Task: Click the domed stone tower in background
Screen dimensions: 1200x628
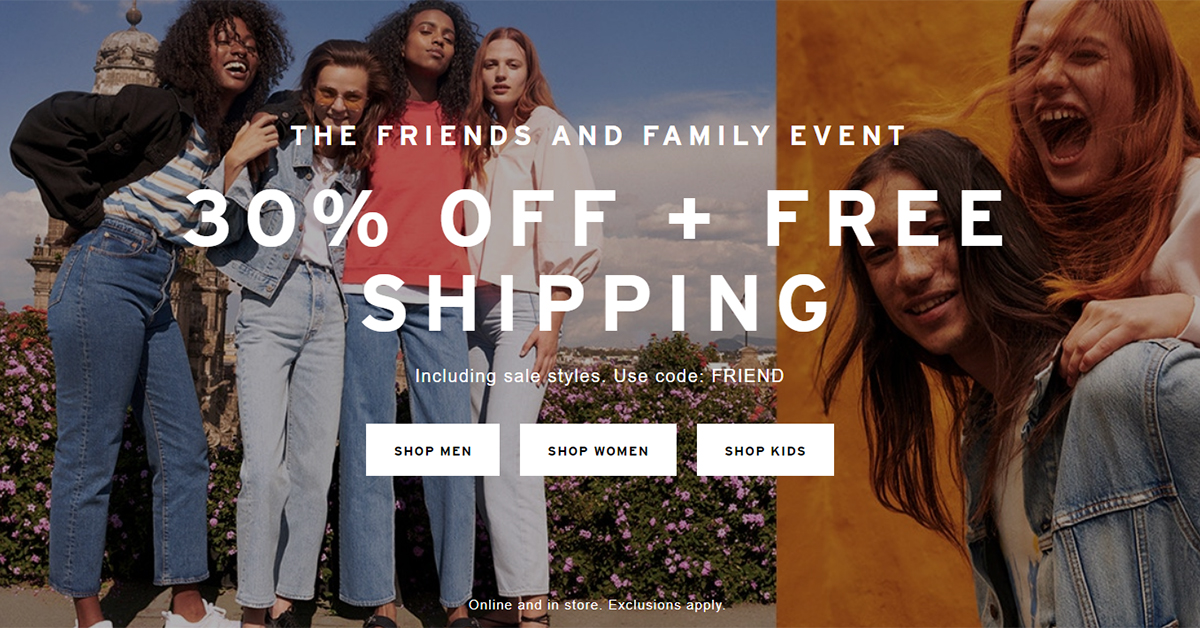Action: 125,60
